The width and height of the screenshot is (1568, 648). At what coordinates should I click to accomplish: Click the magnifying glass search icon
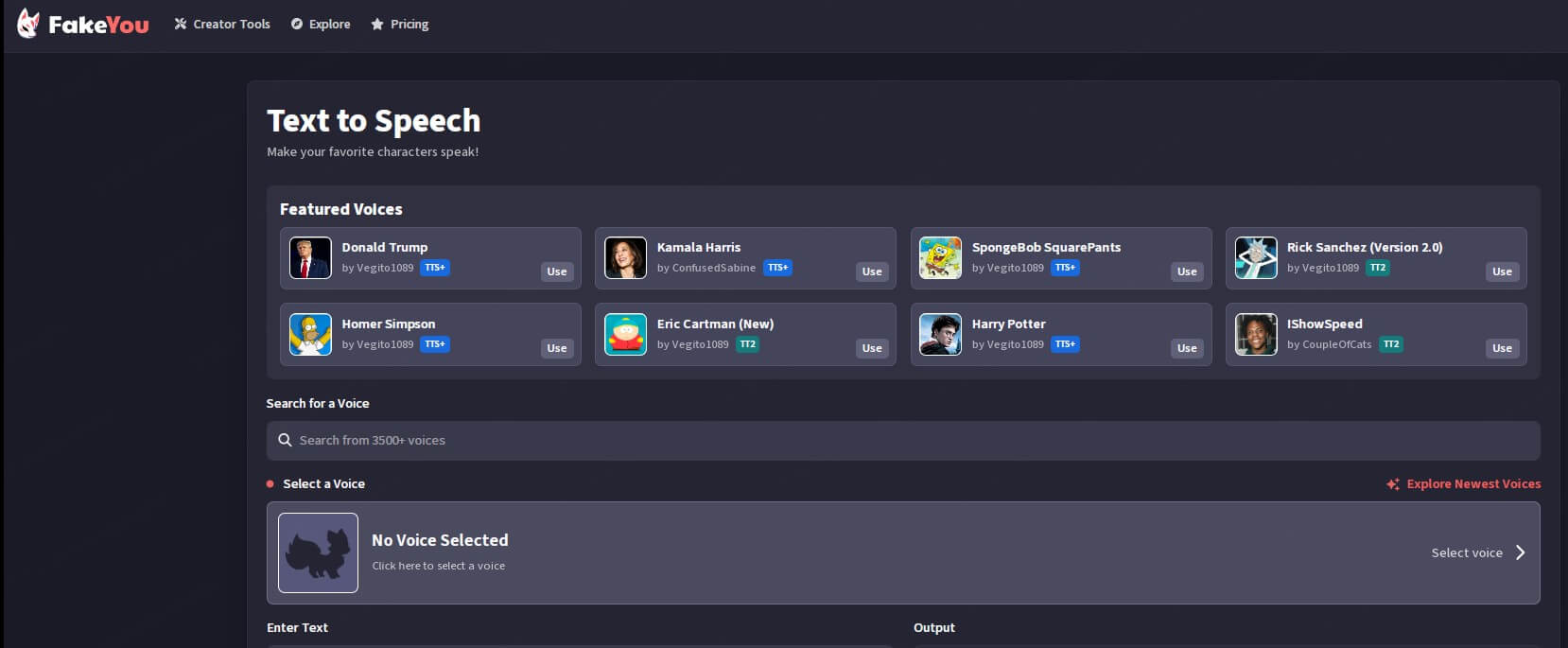tap(285, 441)
